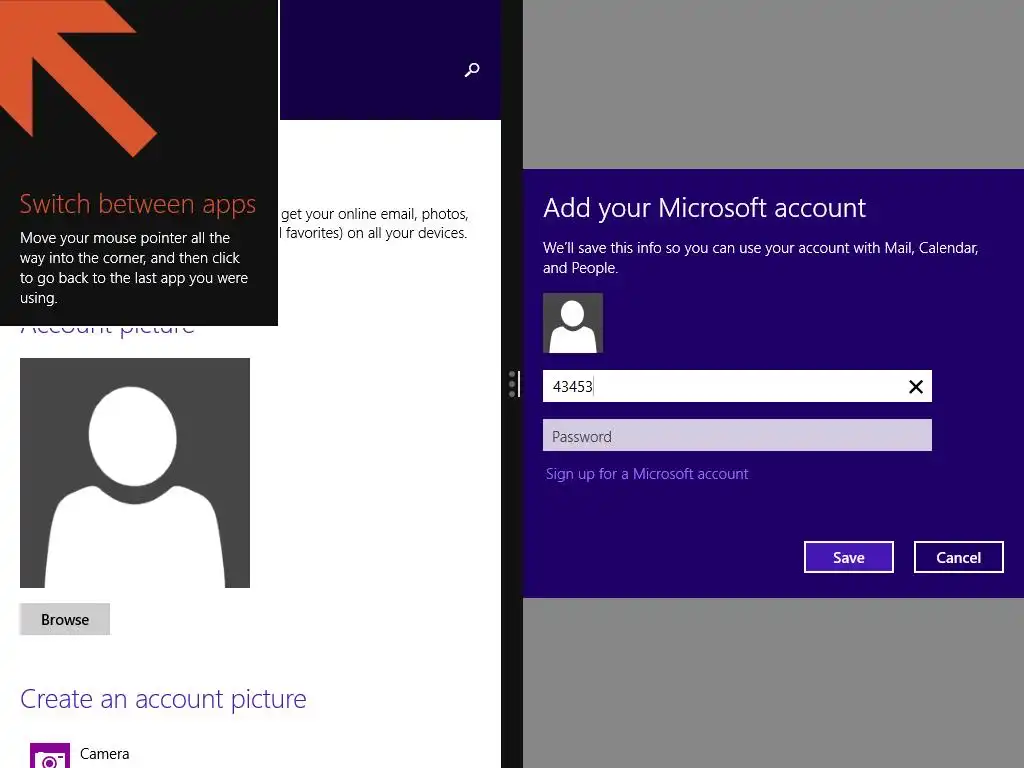Click the search magnifier icon in PC settings

point(472,70)
